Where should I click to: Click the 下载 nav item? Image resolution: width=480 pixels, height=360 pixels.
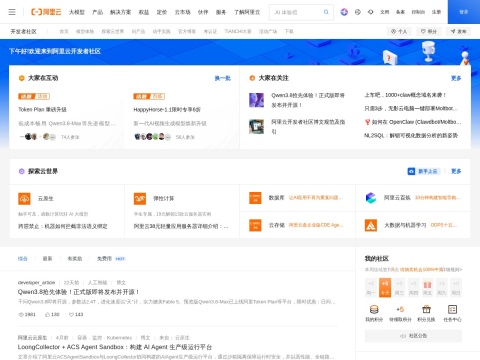pos(289,31)
